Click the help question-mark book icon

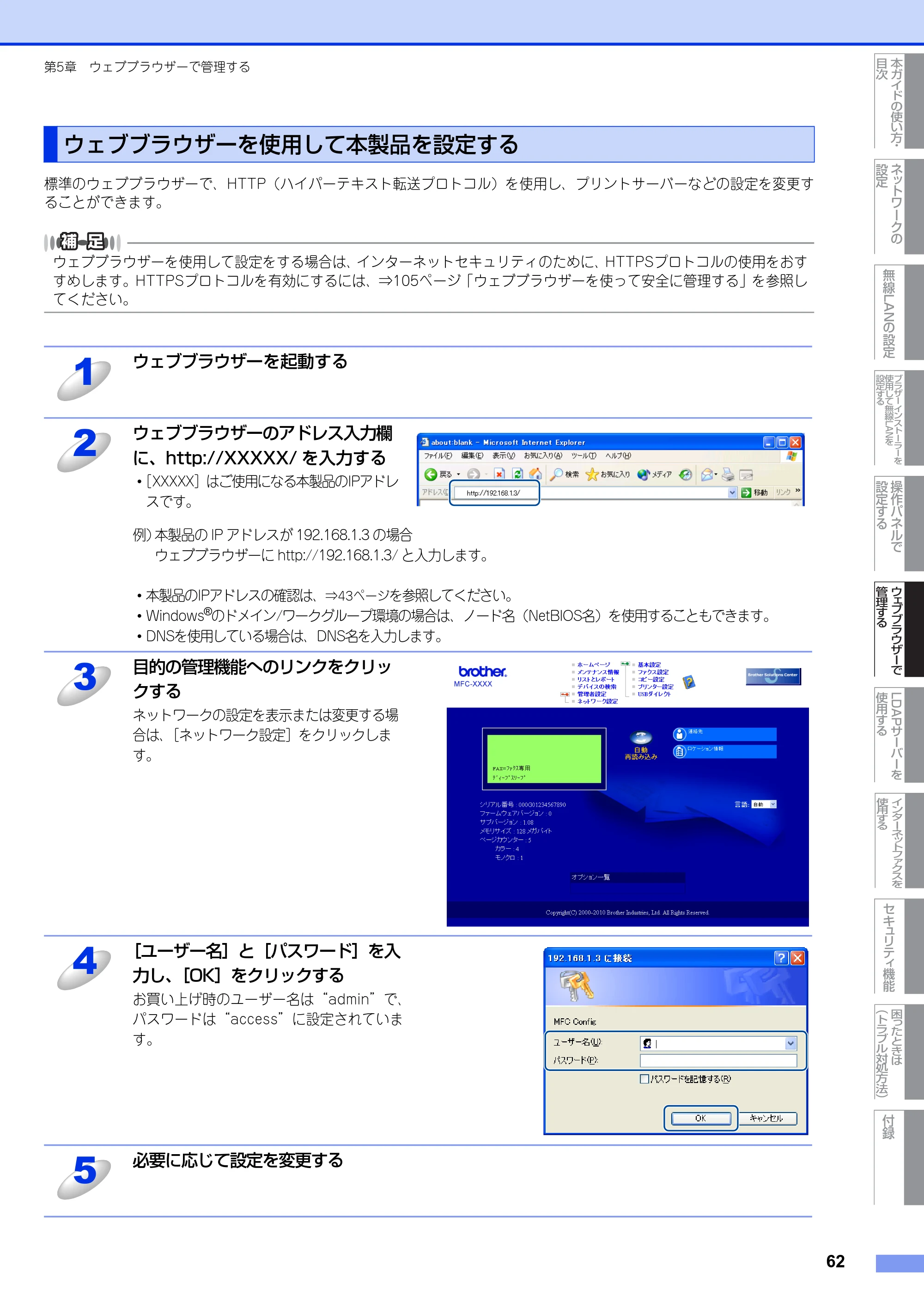(689, 681)
